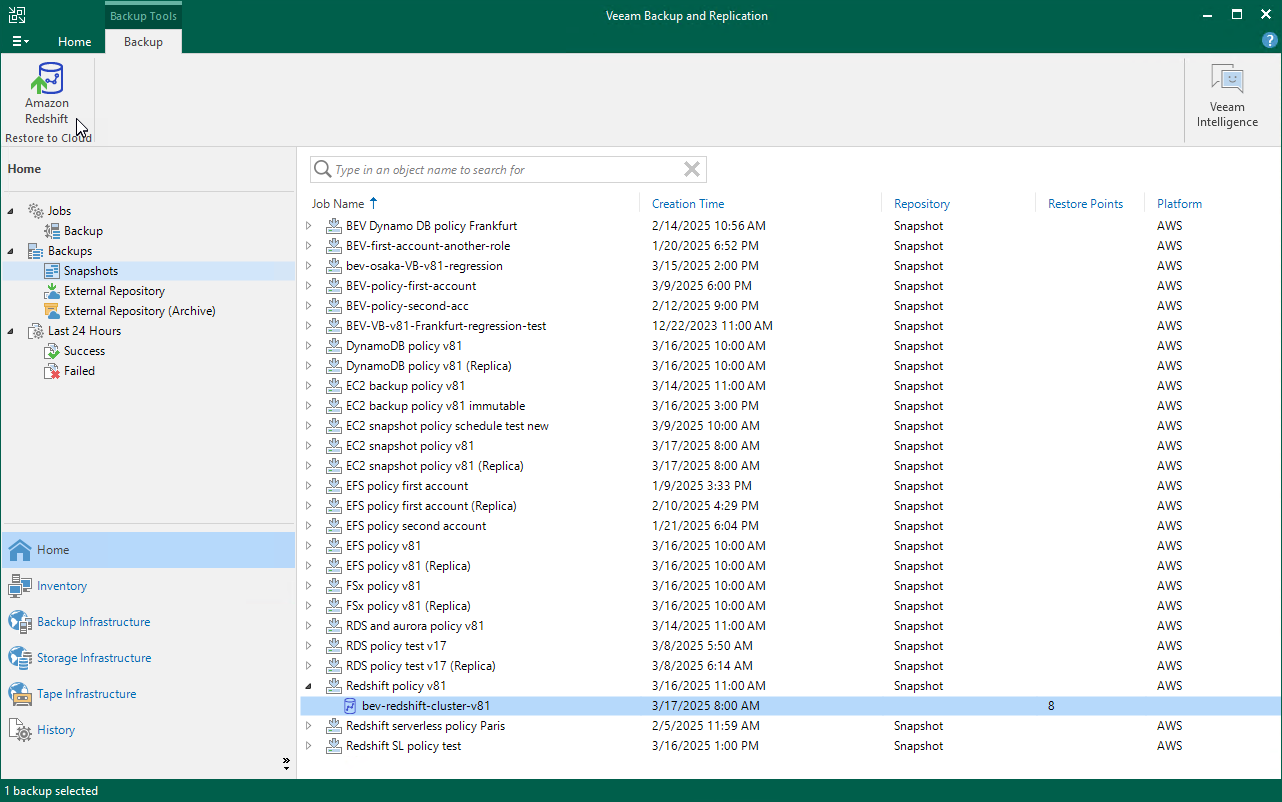Image resolution: width=1282 pixels, height=802 pixels.
Task: Open the help question mark icon
Action: [x=1269, y=41]
